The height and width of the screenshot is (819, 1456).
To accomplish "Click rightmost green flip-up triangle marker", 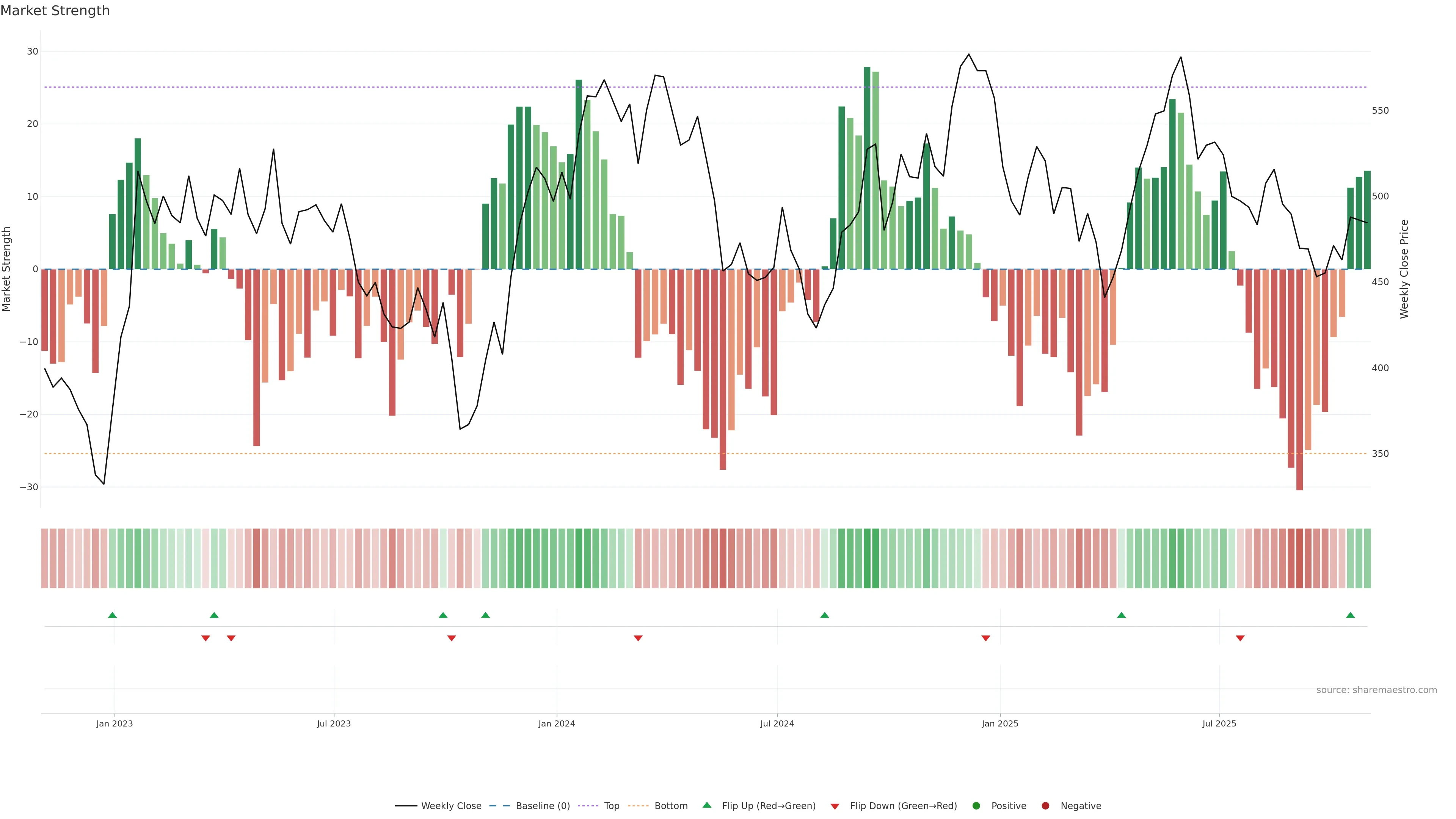I will point(1350,615).
